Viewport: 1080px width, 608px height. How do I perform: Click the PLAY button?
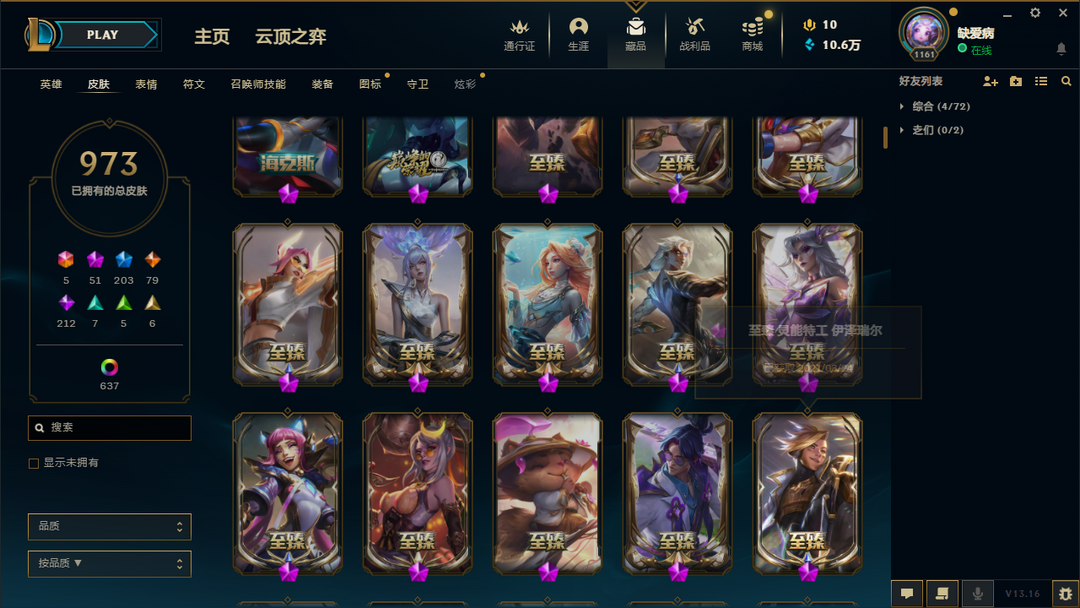tap(103, 34)
